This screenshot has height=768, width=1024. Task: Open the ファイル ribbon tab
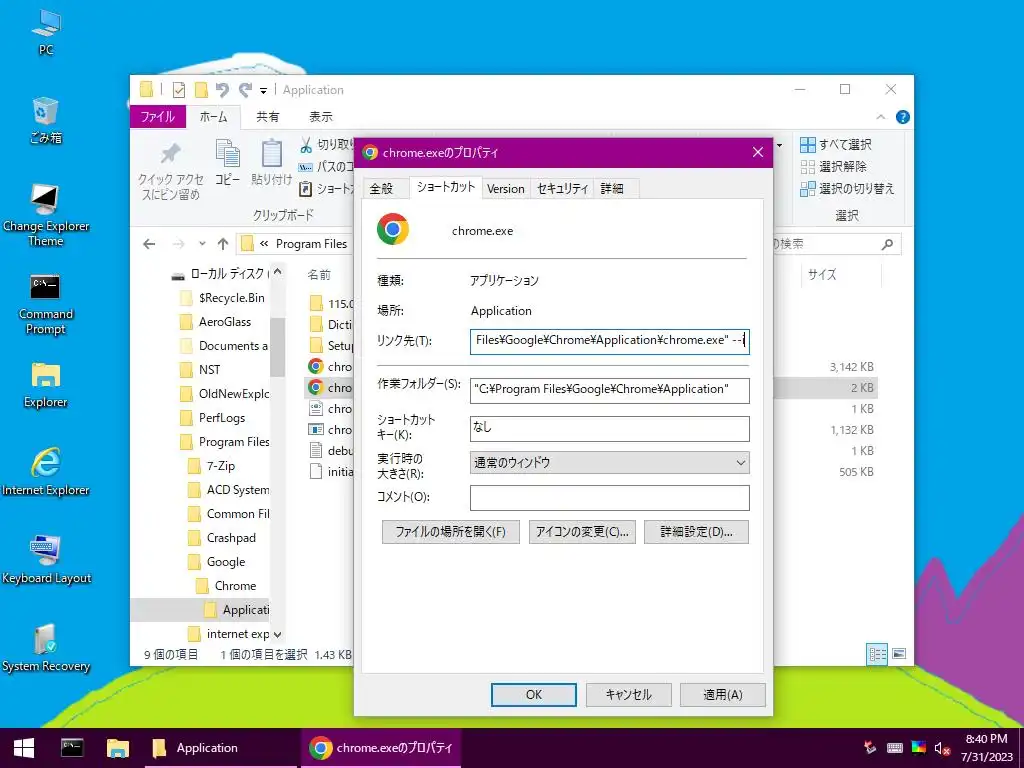click(158, 117)
